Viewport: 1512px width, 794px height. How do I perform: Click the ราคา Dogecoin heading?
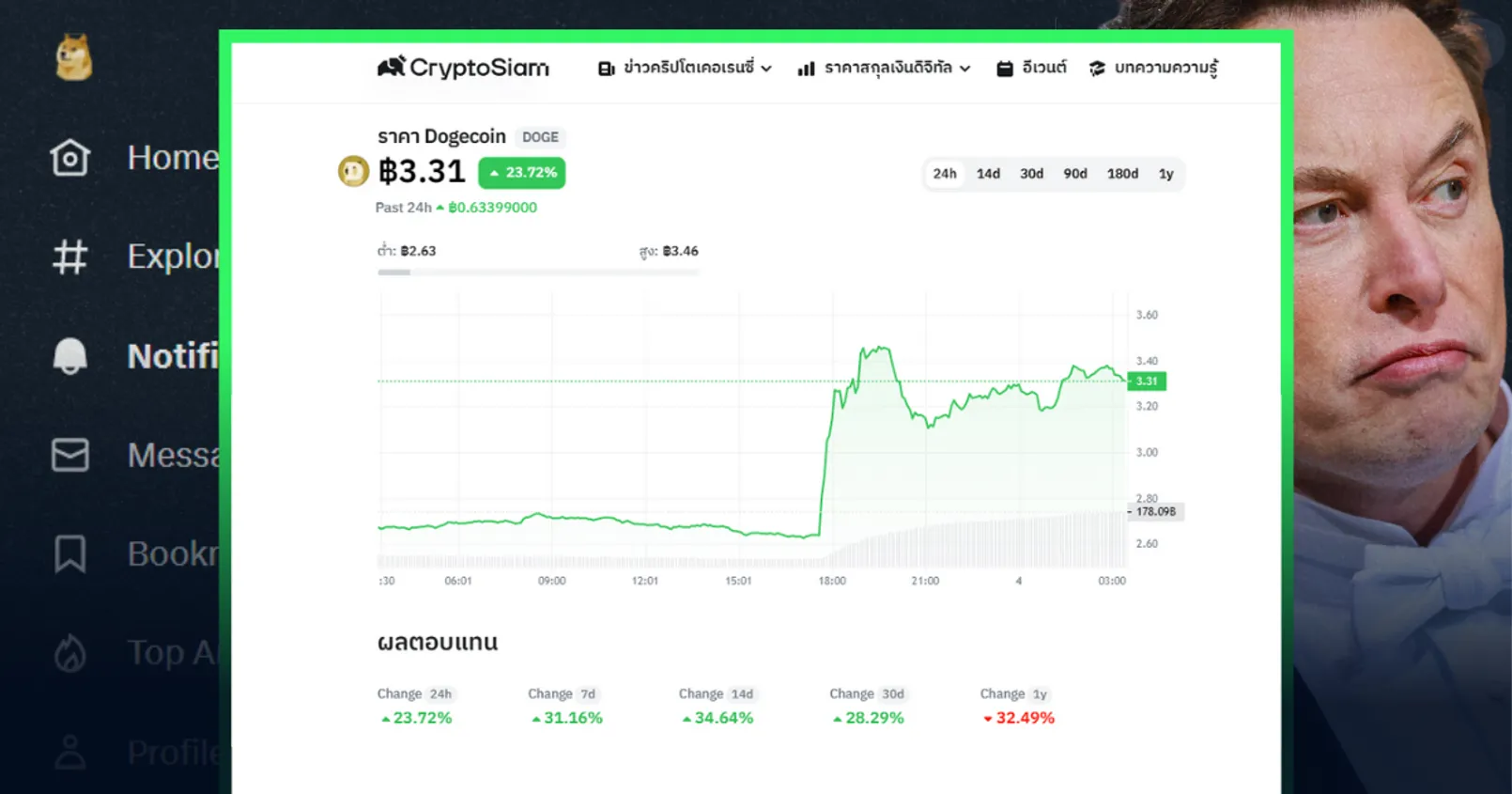(x=441, y=136)
